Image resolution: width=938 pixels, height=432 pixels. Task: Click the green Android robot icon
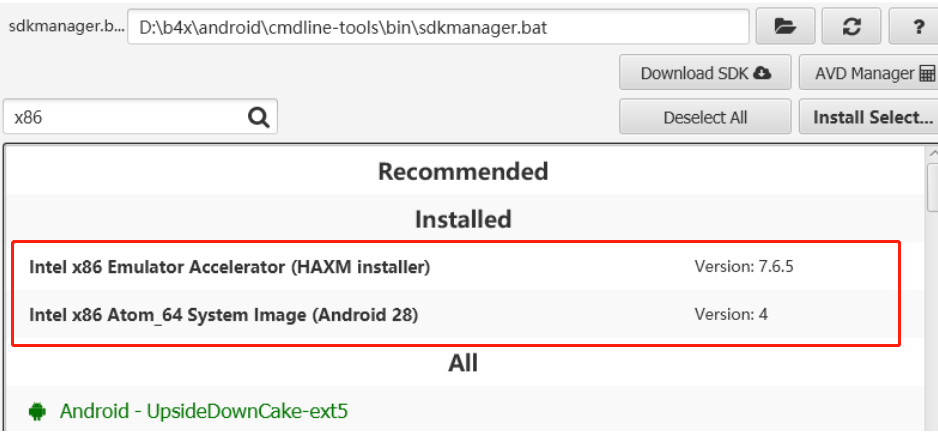point(38,411)
